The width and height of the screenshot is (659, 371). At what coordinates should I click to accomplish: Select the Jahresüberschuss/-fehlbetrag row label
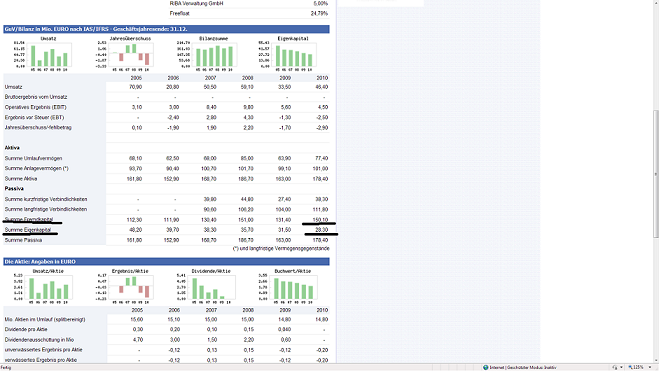point(38,127)
